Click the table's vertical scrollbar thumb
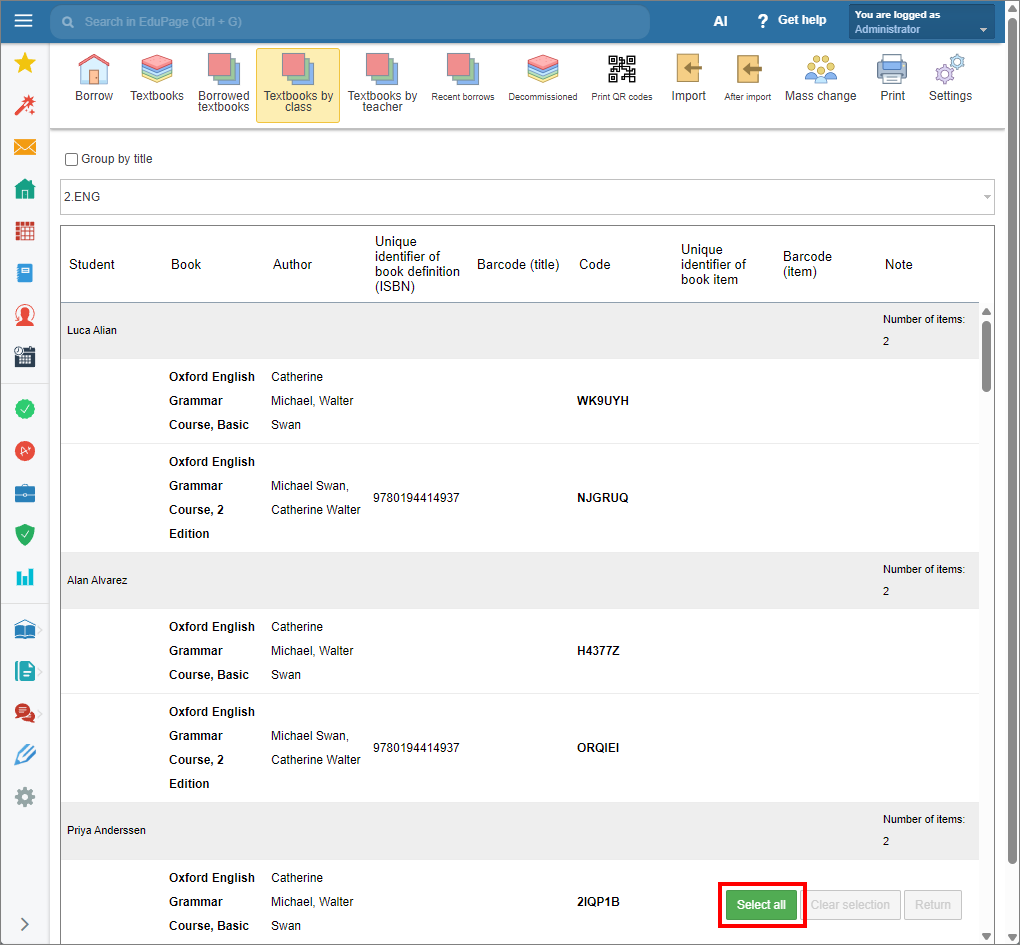Image resolution: width=1020 pixels, height=945 pixels. [x=986, y=356]
